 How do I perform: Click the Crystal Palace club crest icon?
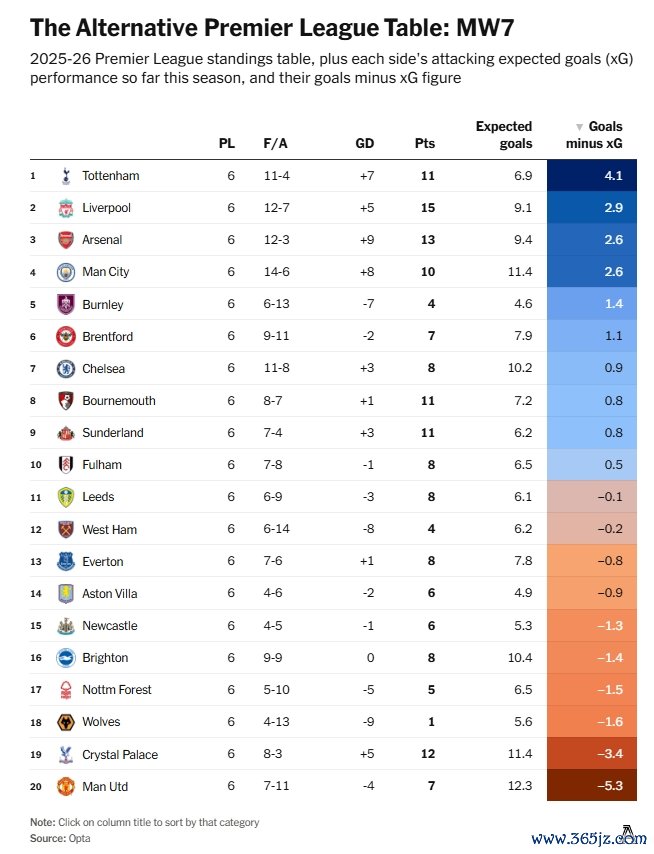pyautogui.click(x=66, y=755)
